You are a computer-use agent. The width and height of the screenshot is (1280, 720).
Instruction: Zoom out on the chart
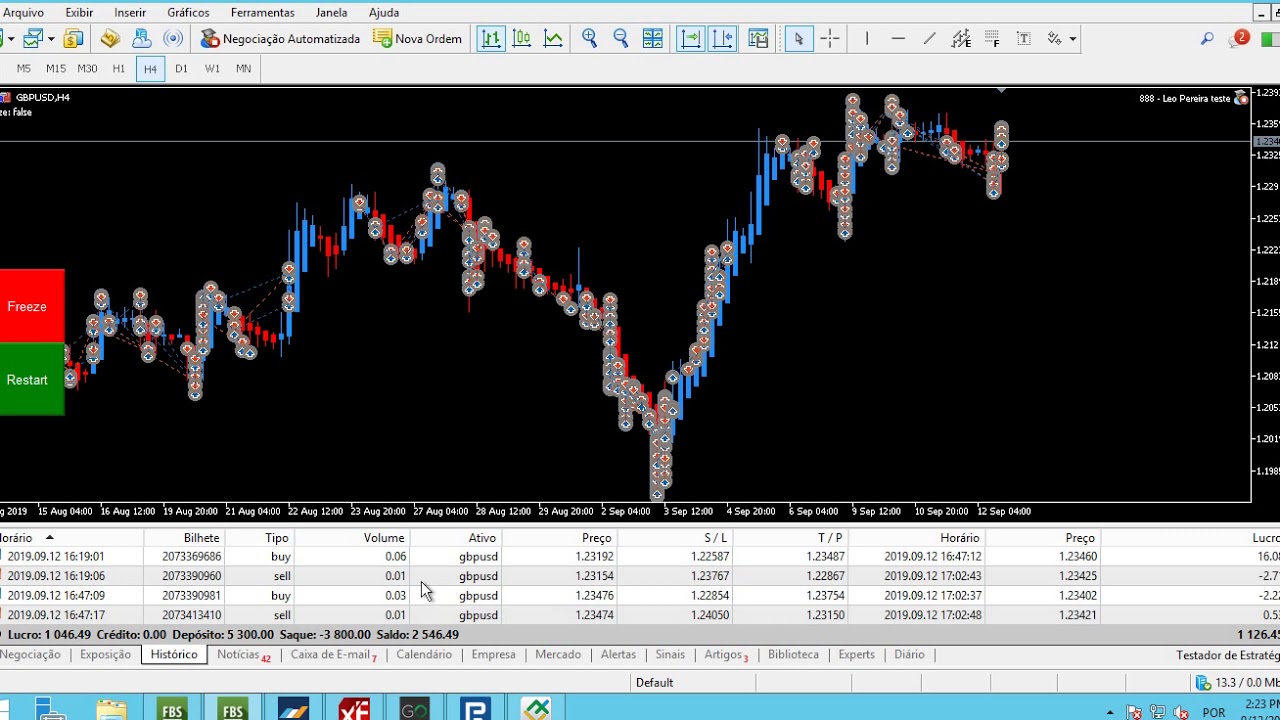pos(621,39)
